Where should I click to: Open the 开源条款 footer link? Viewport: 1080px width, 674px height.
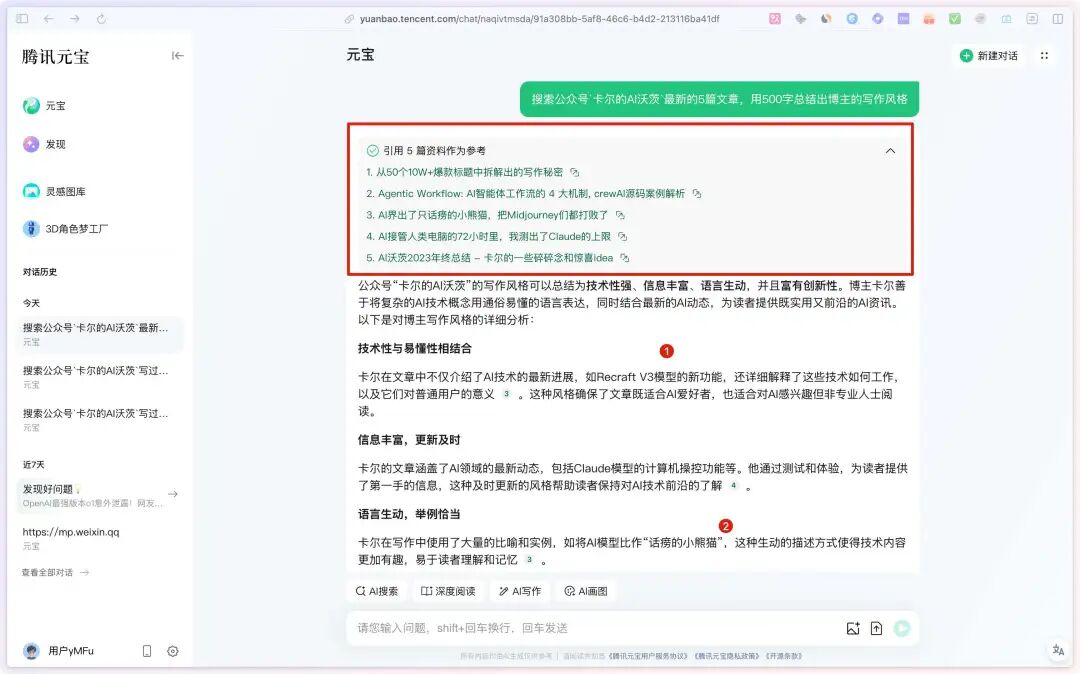tap(783, 656)
